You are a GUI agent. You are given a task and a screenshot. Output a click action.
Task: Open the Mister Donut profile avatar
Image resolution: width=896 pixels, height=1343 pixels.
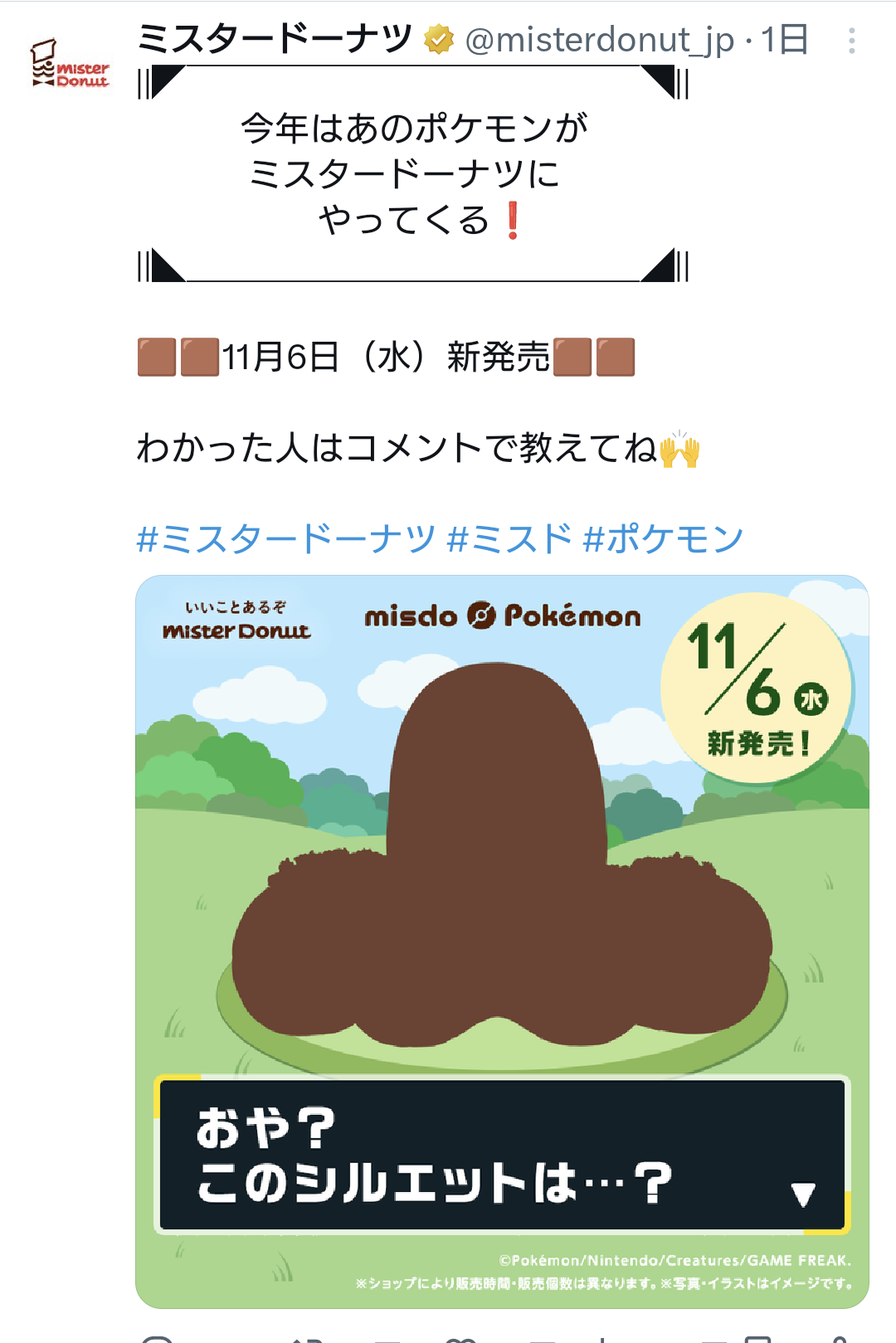tap(71, 63)
